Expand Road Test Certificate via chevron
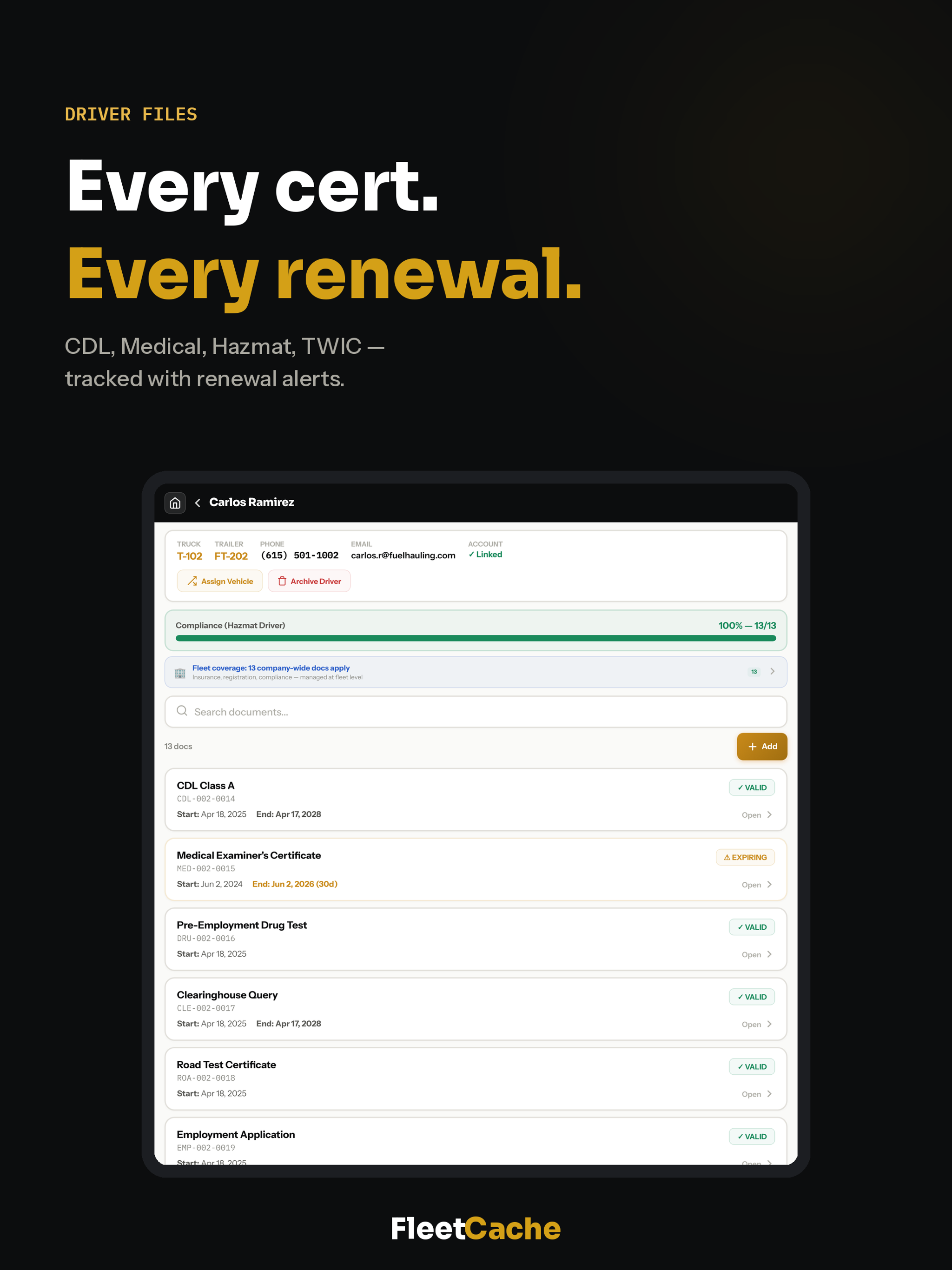 click(769, 1094)
